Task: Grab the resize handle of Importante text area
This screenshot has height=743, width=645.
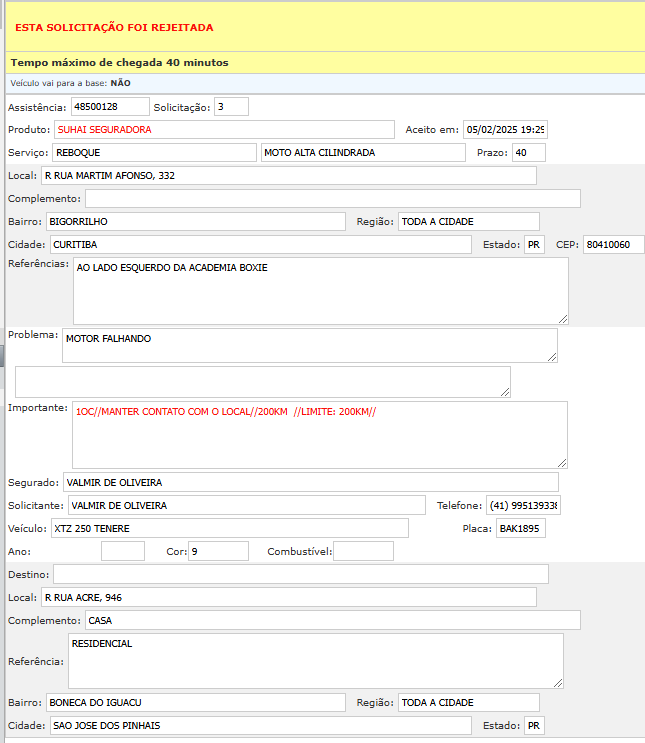Action: click(x=562, y=463)
